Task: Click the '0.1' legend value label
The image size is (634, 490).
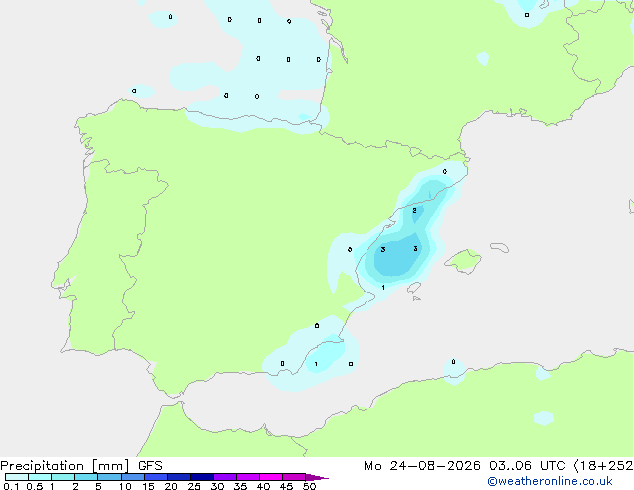Action: click(x=11, y=486)
